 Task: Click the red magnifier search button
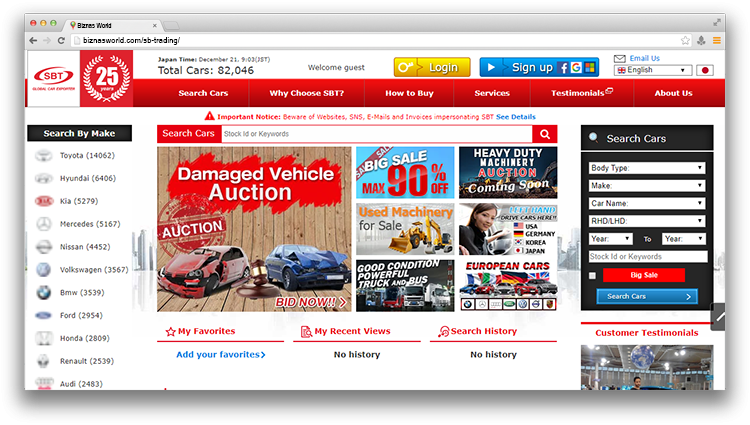[x=545, y=134]
